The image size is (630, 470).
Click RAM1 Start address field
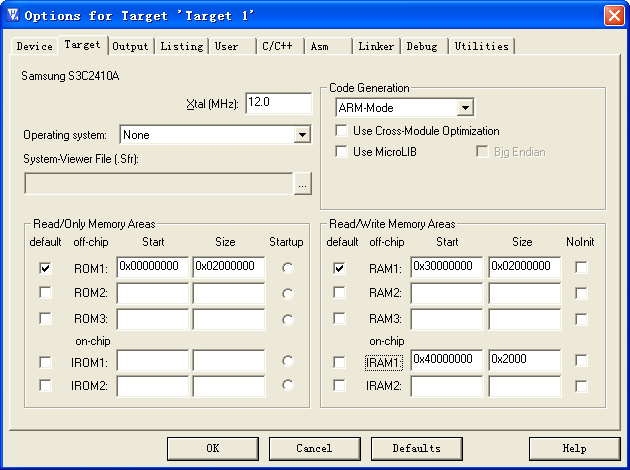[x=447, y=267]
